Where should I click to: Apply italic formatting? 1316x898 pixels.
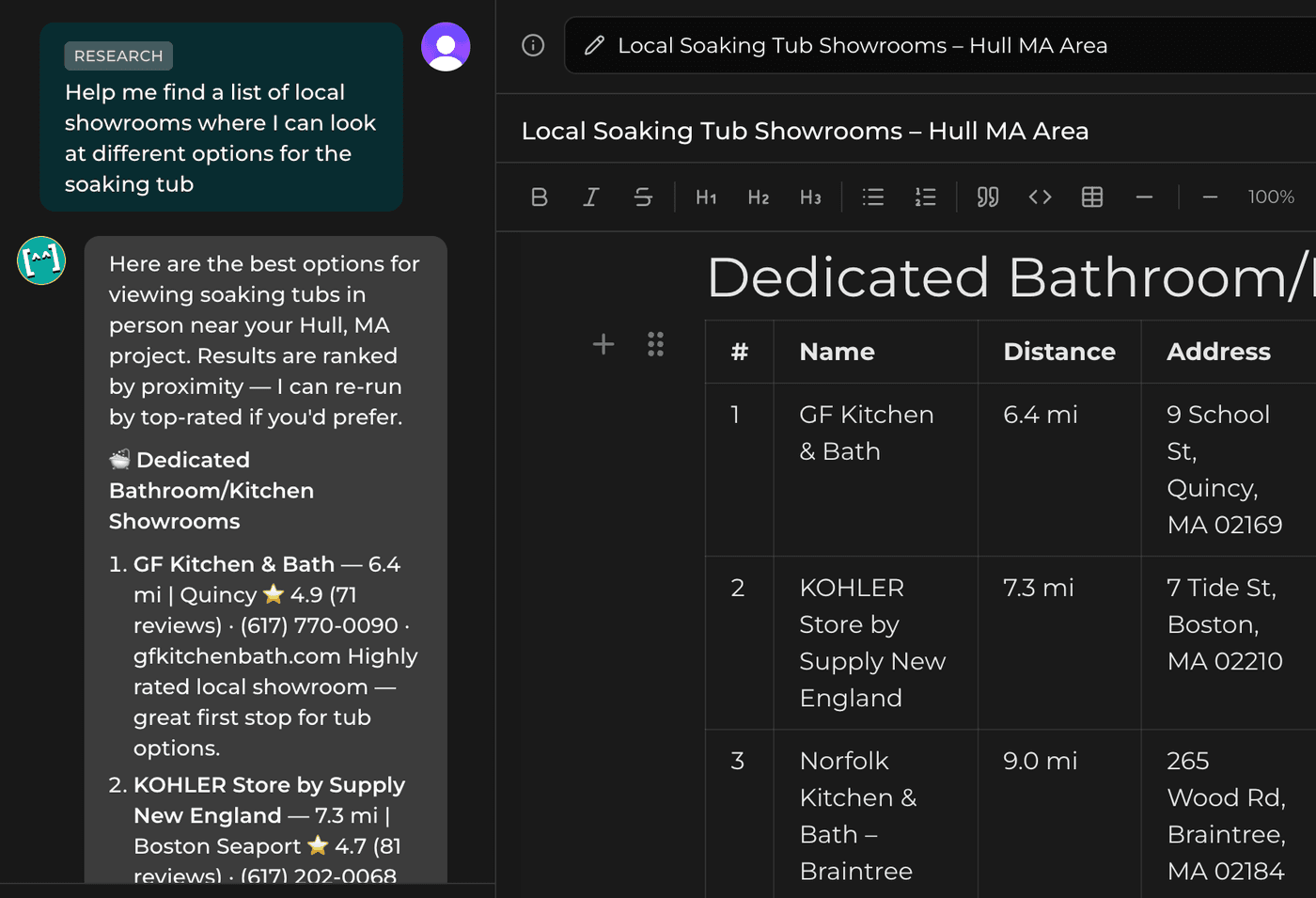pyautogui.click(x=590, y=197)
